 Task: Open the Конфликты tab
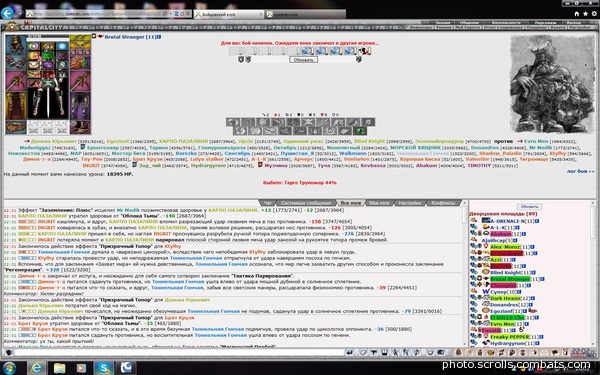[443, 203]
